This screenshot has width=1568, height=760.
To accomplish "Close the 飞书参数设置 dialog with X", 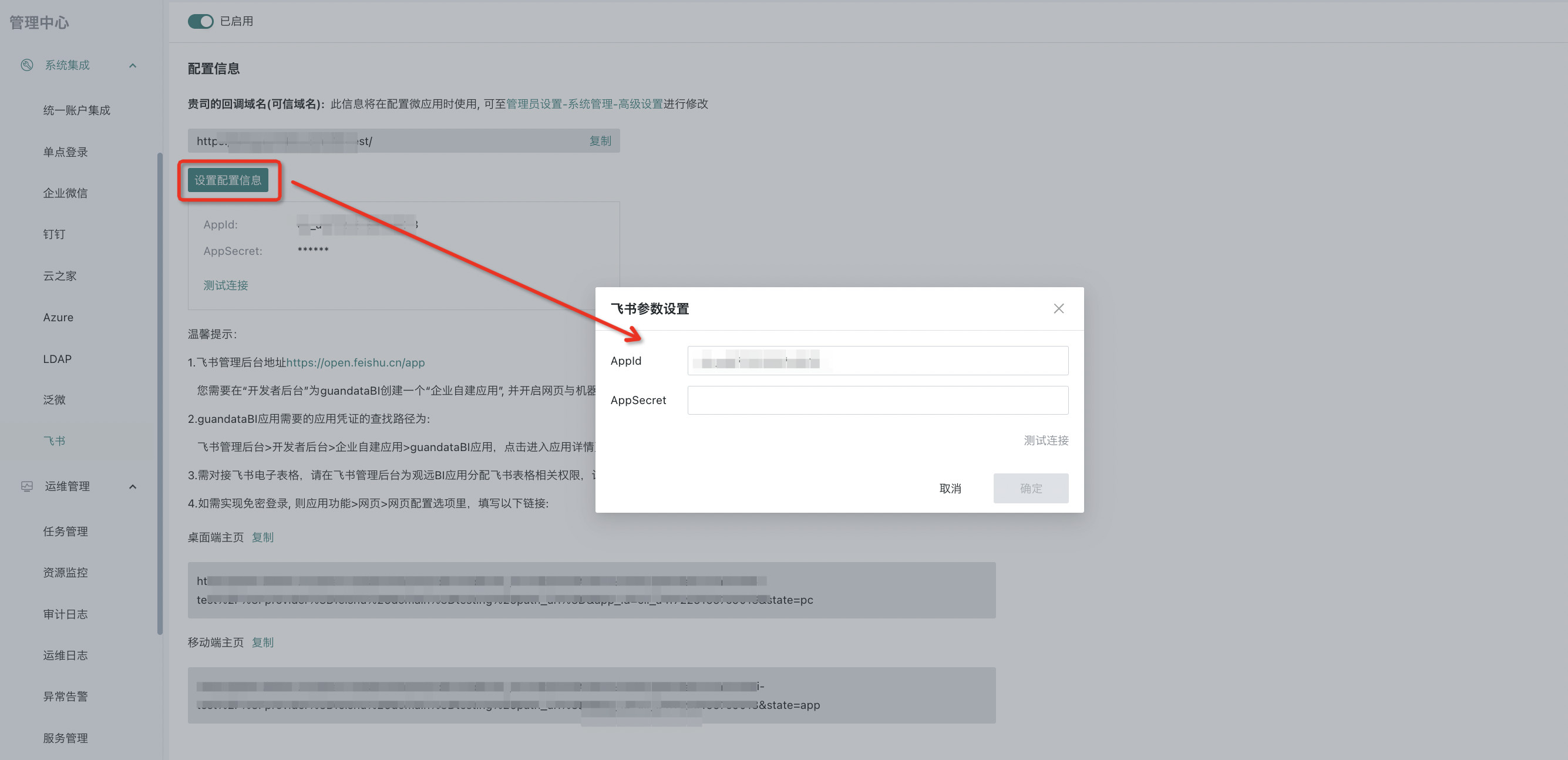I will 1058,309.
